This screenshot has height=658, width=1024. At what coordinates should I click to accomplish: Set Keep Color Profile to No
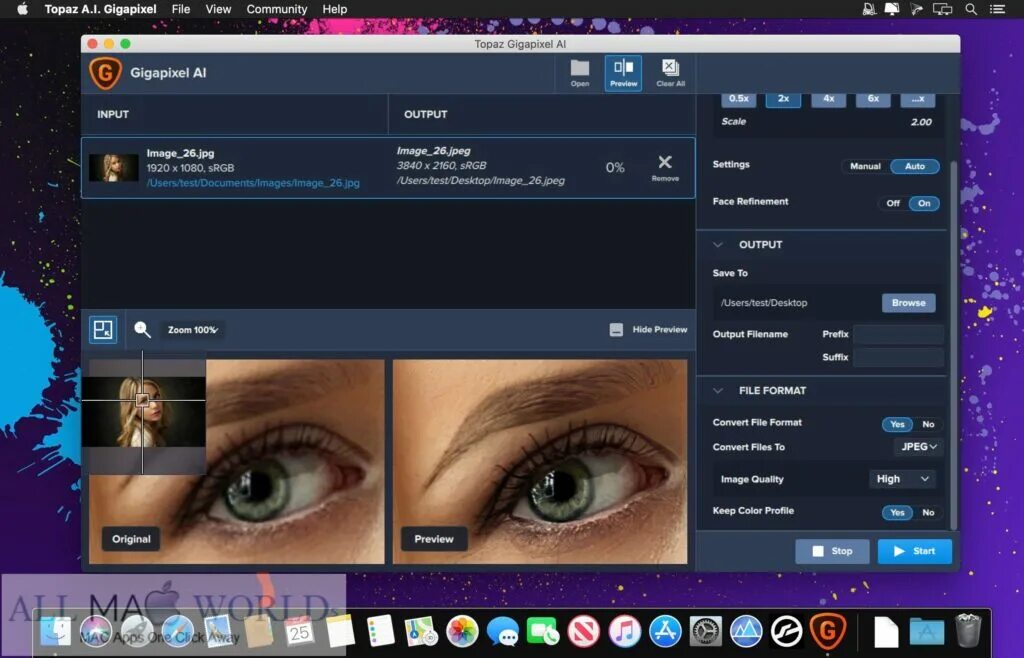pyautogui.click(x=928, y=512)
